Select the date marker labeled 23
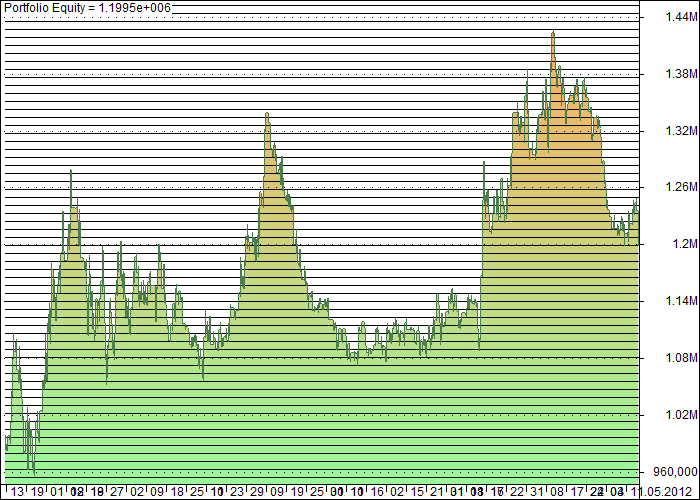The height and width of the screenshot is (500, 700). [237, 492]
